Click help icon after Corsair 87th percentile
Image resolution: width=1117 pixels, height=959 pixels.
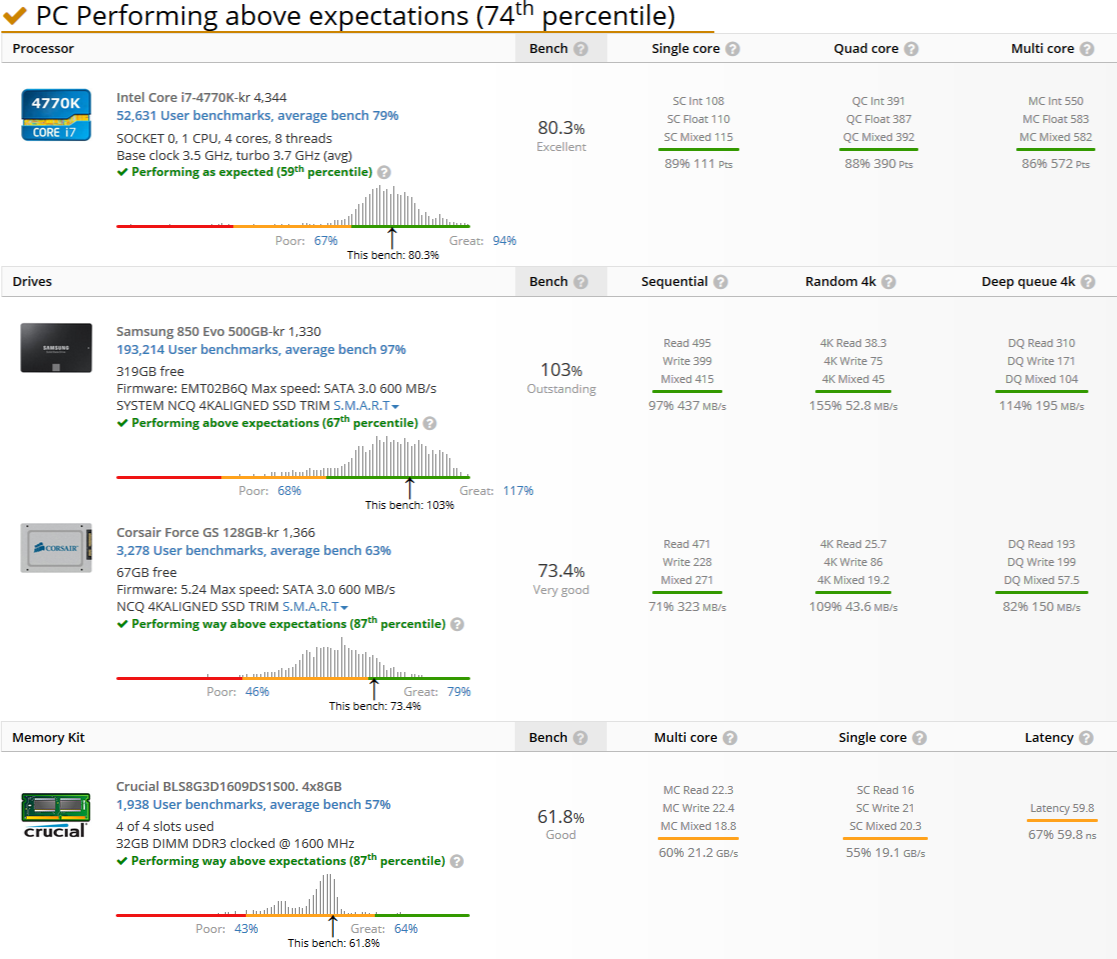click(x=457, y=624)
